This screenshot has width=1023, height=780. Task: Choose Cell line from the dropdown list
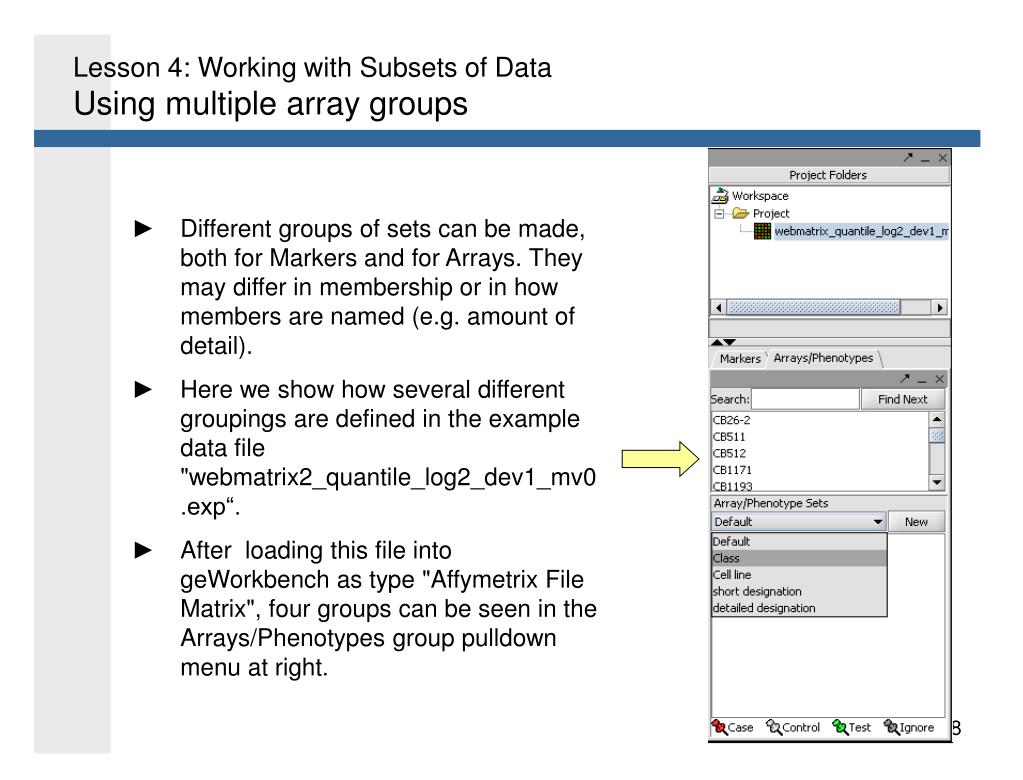point(799,575)
